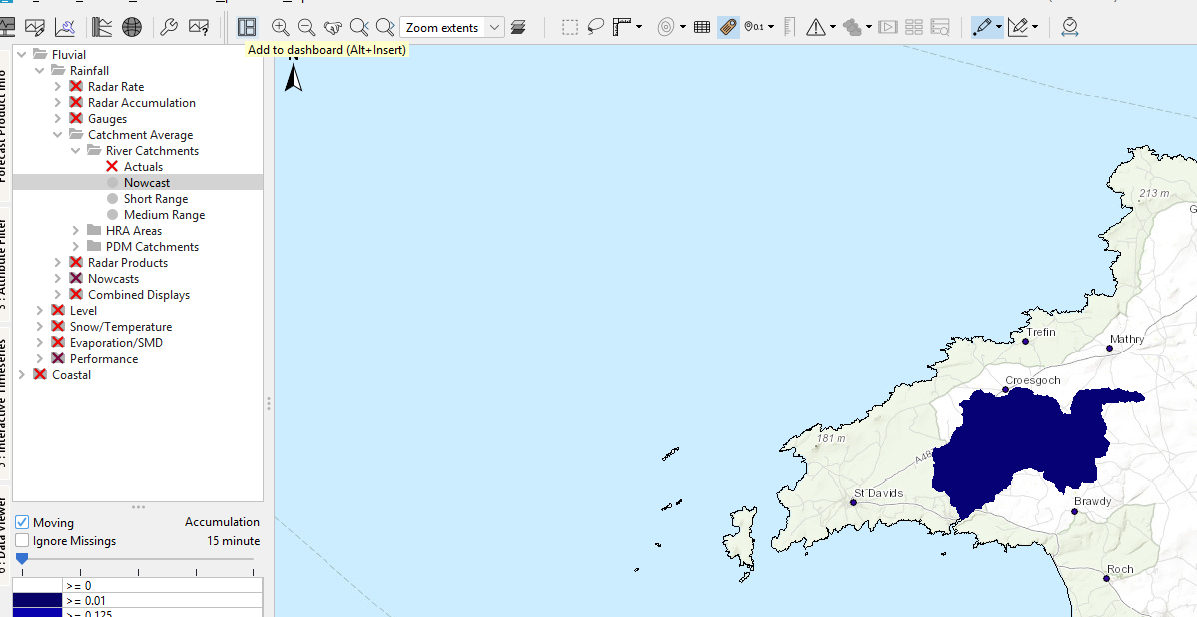Select the lasso selection tool
The height and width of the screenshot is (617, 1197).
pos(596,27)
